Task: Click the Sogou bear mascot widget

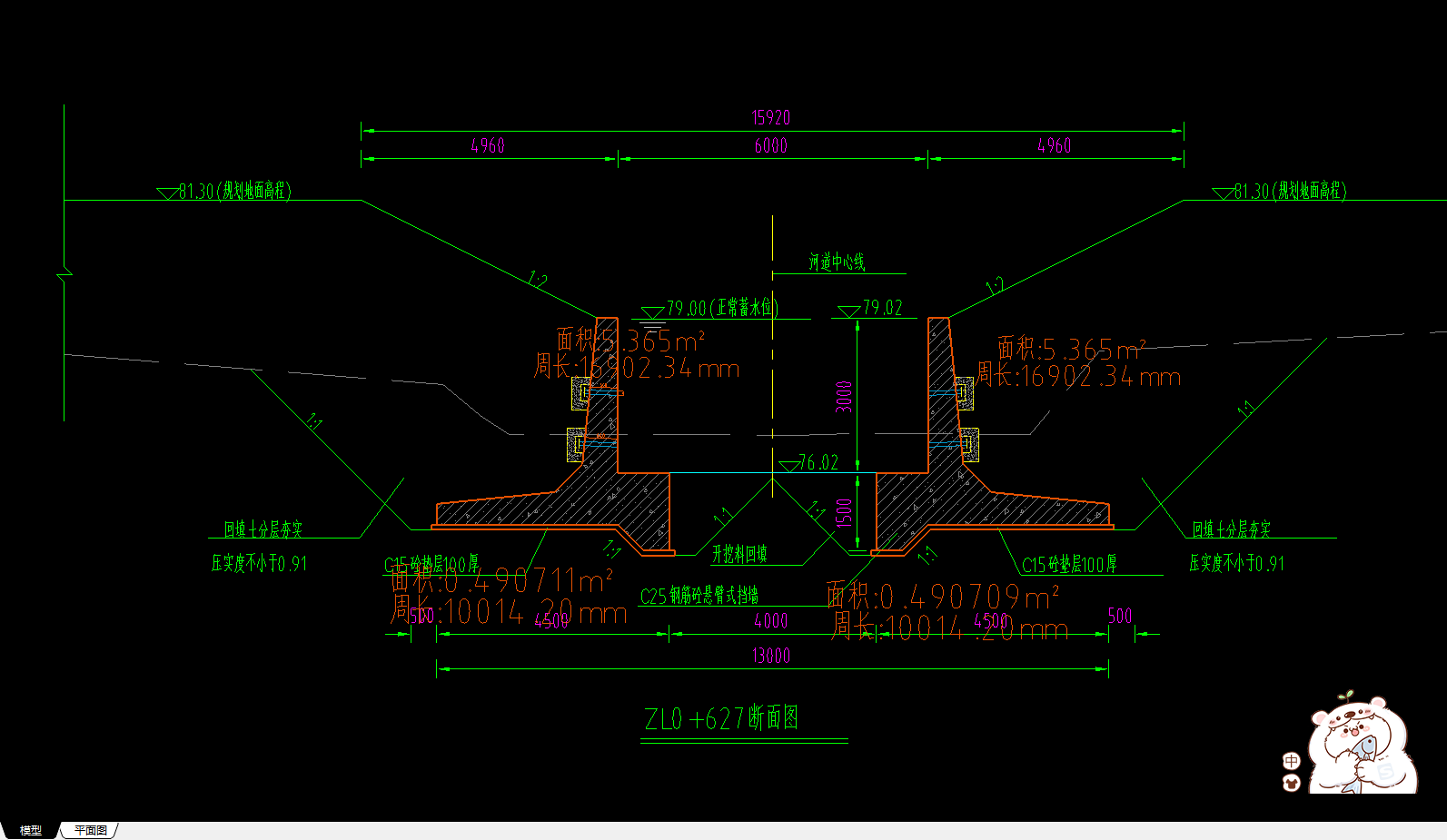Action: point(1363,743)
